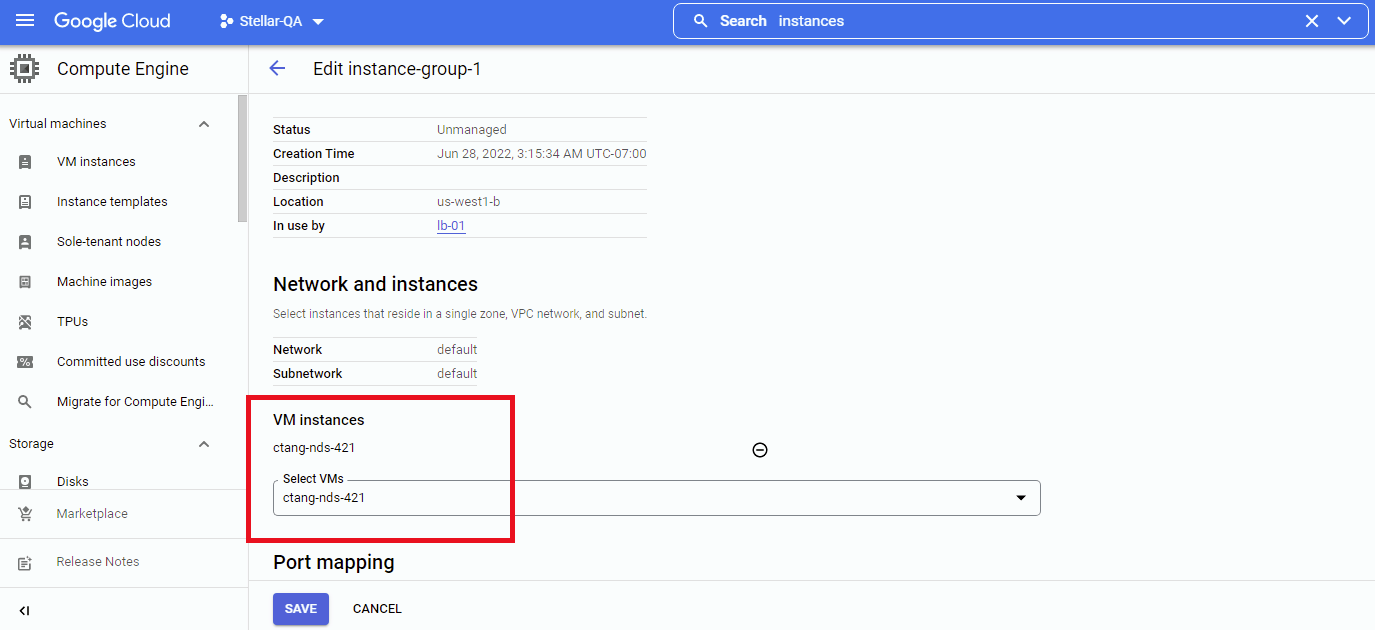Select Committed use discounts
Image resolution: width=1375 pixels, height=630 pixels.
(x=131, y=362)
